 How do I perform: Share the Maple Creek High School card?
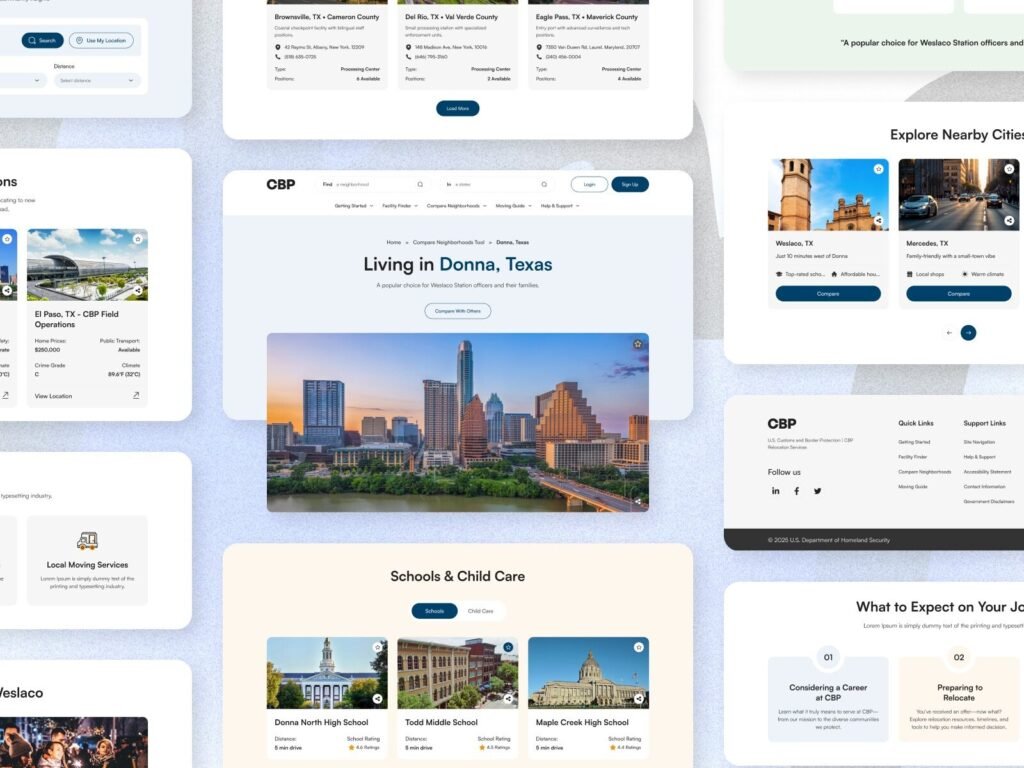pos(639,699)
